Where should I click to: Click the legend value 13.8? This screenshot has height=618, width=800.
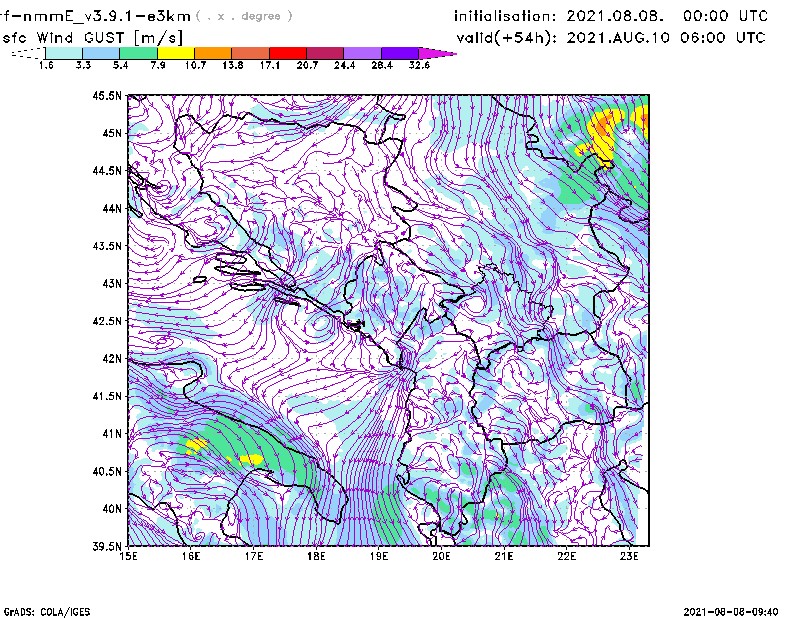tap(233, 65)
